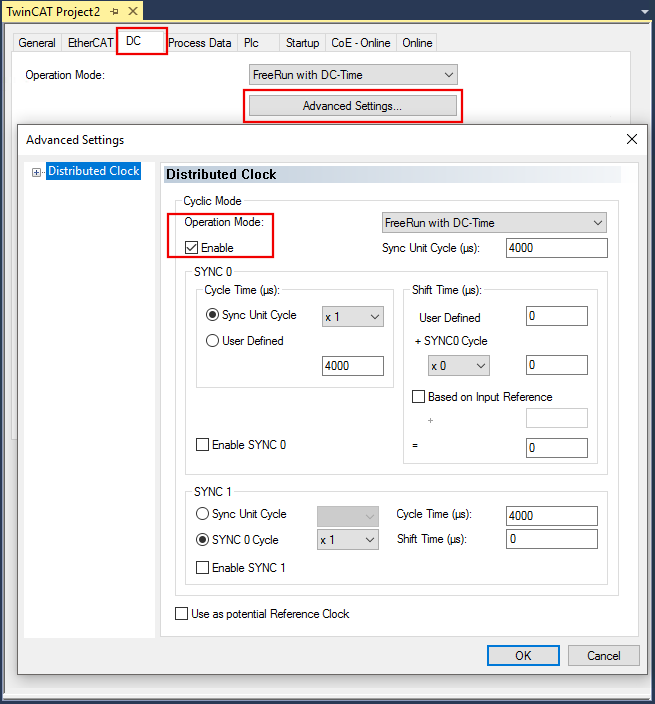
Task: Click SYNC 1 Shift Time (µs) field
Action: point(552,539)
